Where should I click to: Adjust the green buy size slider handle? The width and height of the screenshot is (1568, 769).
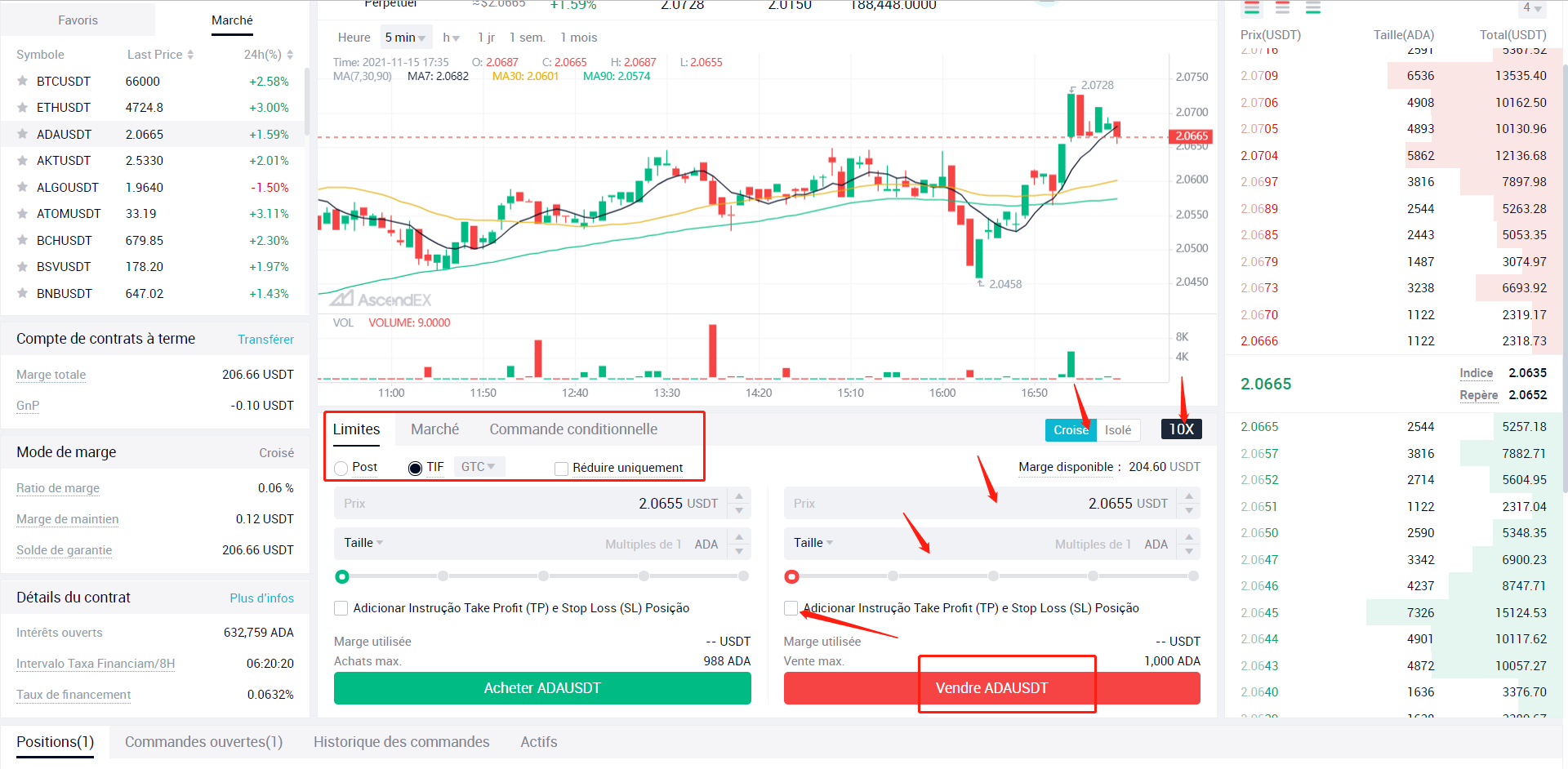(342, 577)
